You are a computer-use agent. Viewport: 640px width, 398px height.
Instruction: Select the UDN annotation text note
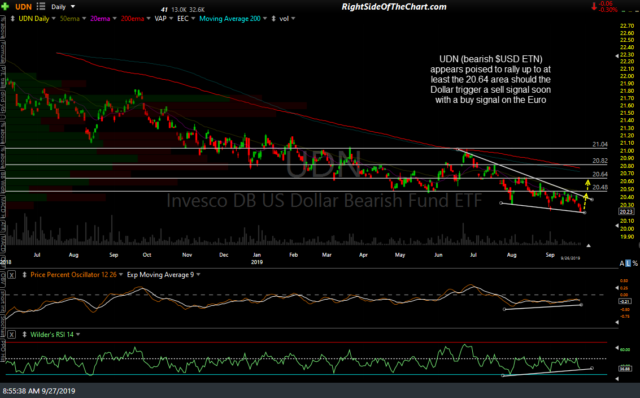[x=490, y=80]
